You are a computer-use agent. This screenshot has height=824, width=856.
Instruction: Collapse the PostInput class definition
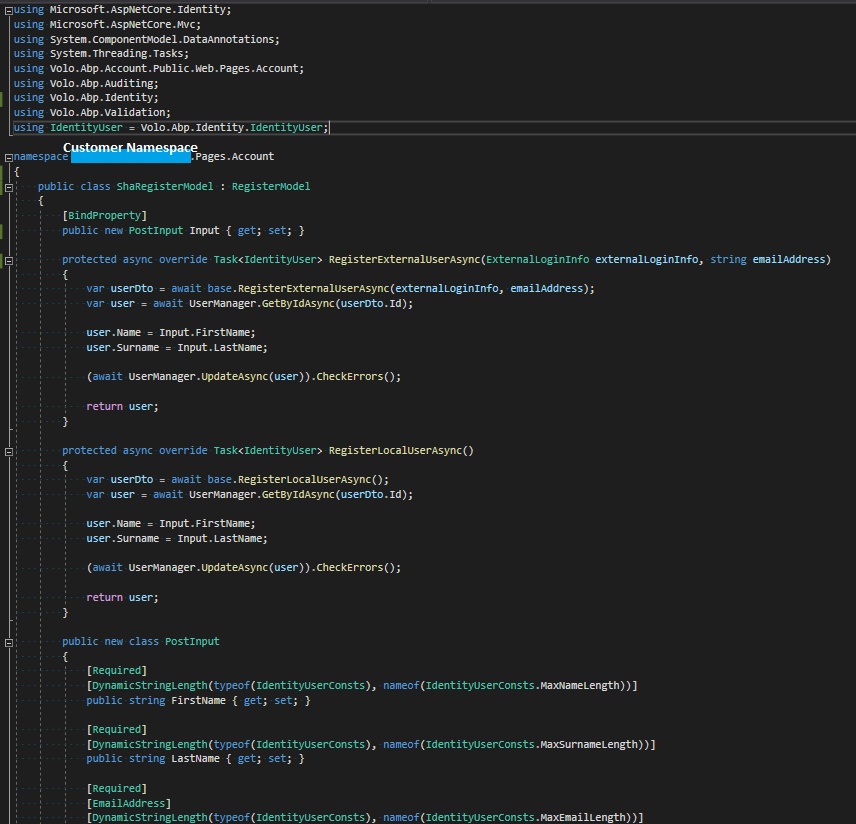coord(8,642)
